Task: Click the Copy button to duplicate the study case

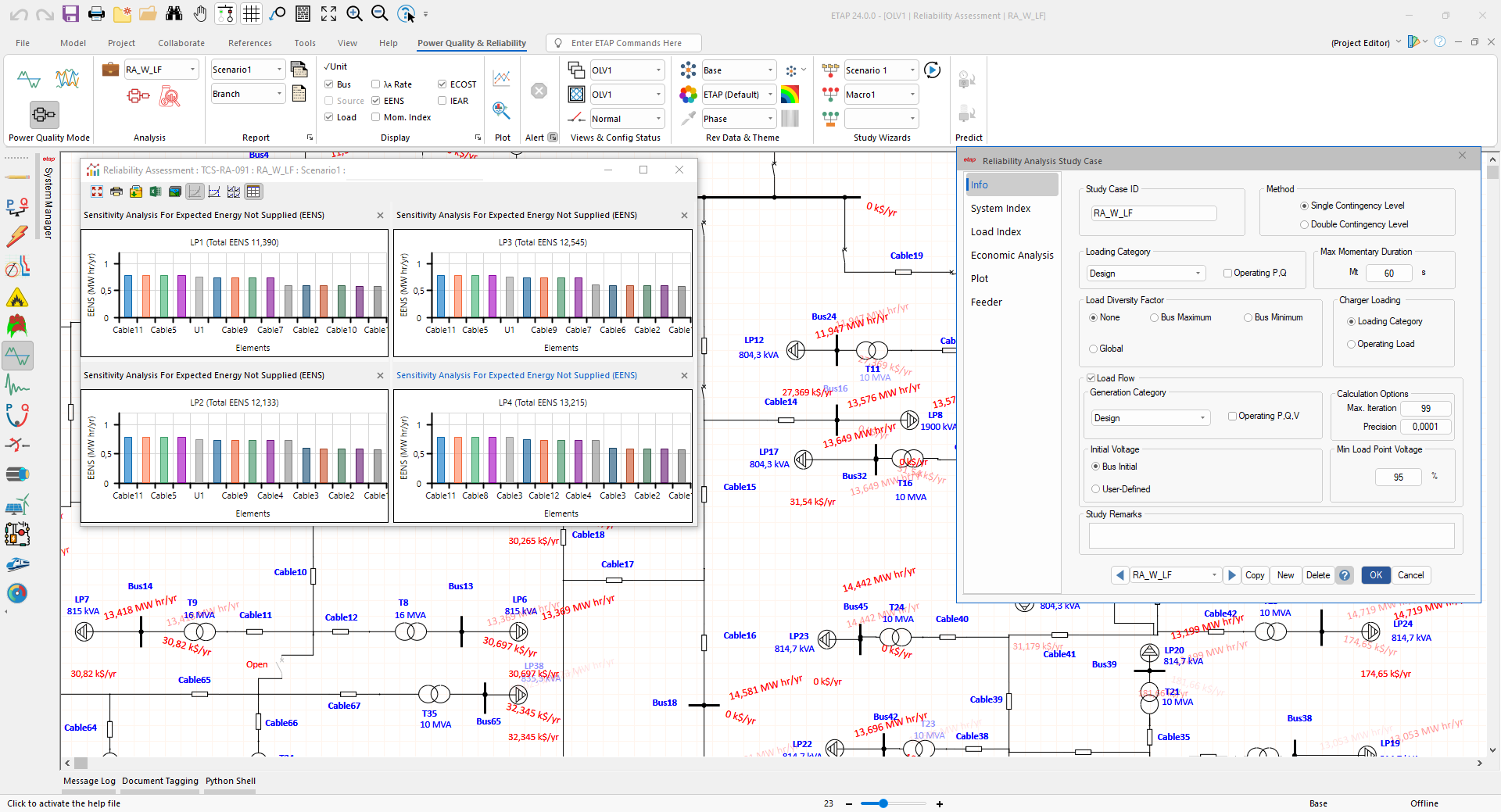Action: [x=1255, y=575]
